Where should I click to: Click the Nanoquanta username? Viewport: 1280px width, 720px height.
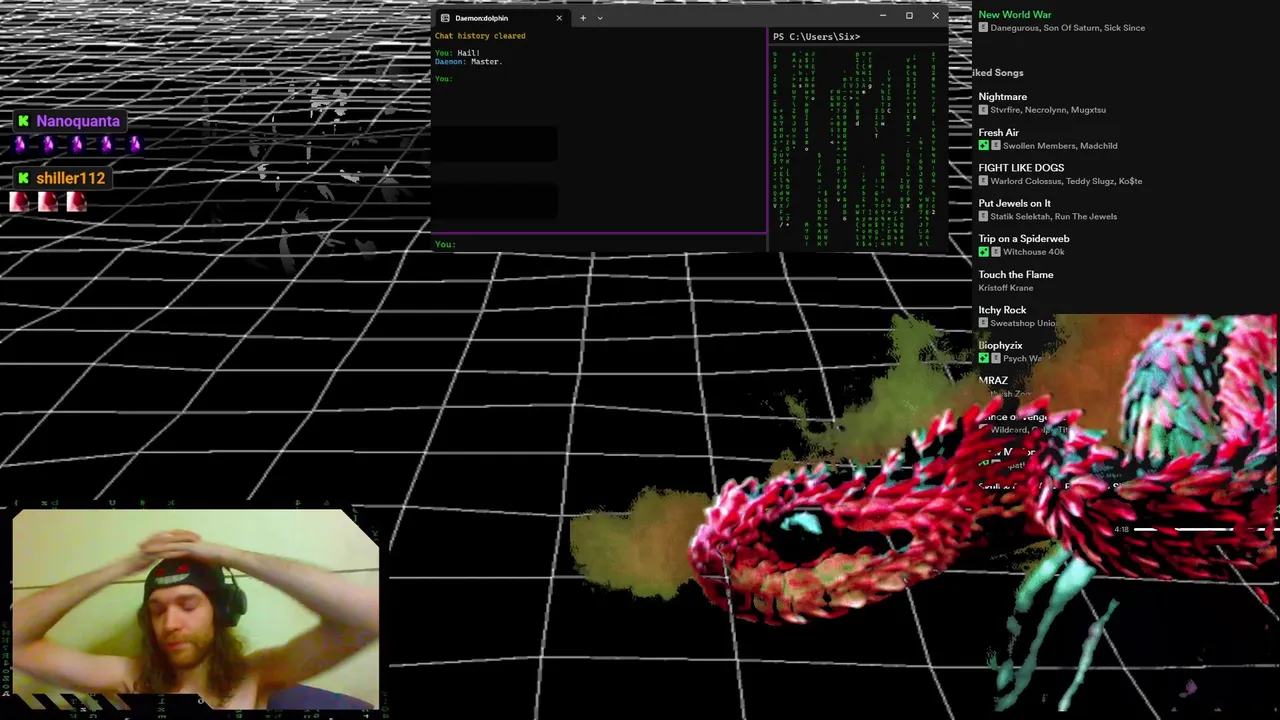pyautogui.click(x=78, y=121)
